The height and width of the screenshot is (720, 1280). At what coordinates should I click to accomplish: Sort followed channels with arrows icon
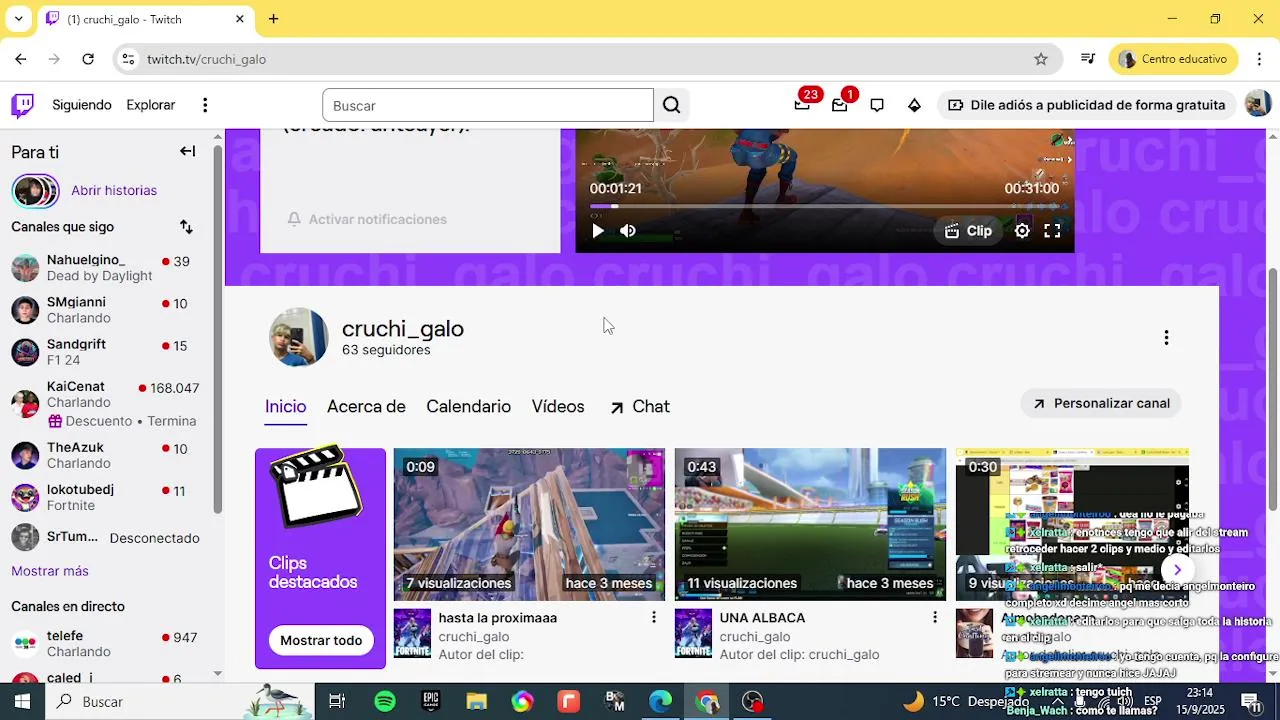[186, 227]
